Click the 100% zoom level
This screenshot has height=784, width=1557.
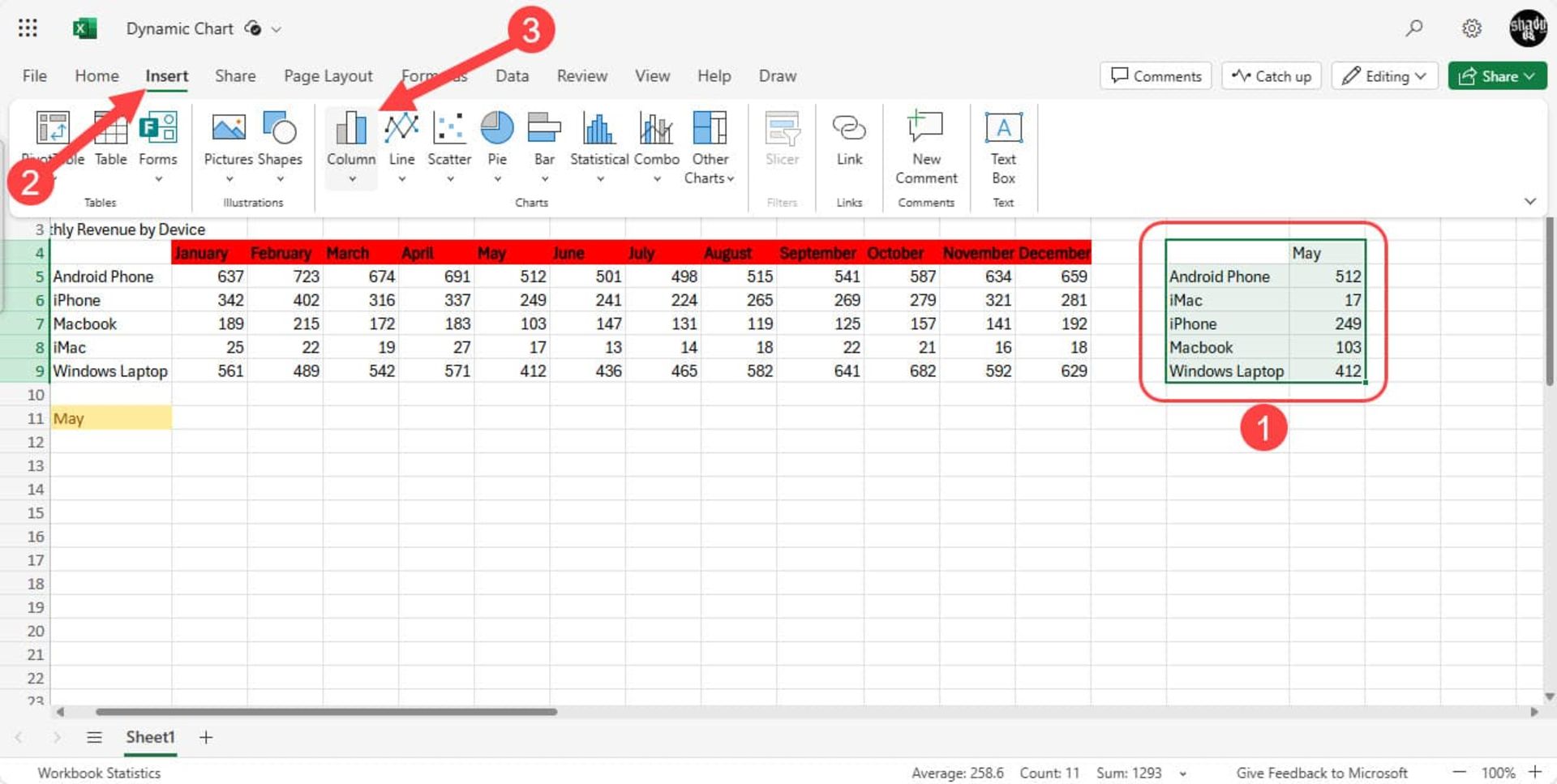point(1497,773)
